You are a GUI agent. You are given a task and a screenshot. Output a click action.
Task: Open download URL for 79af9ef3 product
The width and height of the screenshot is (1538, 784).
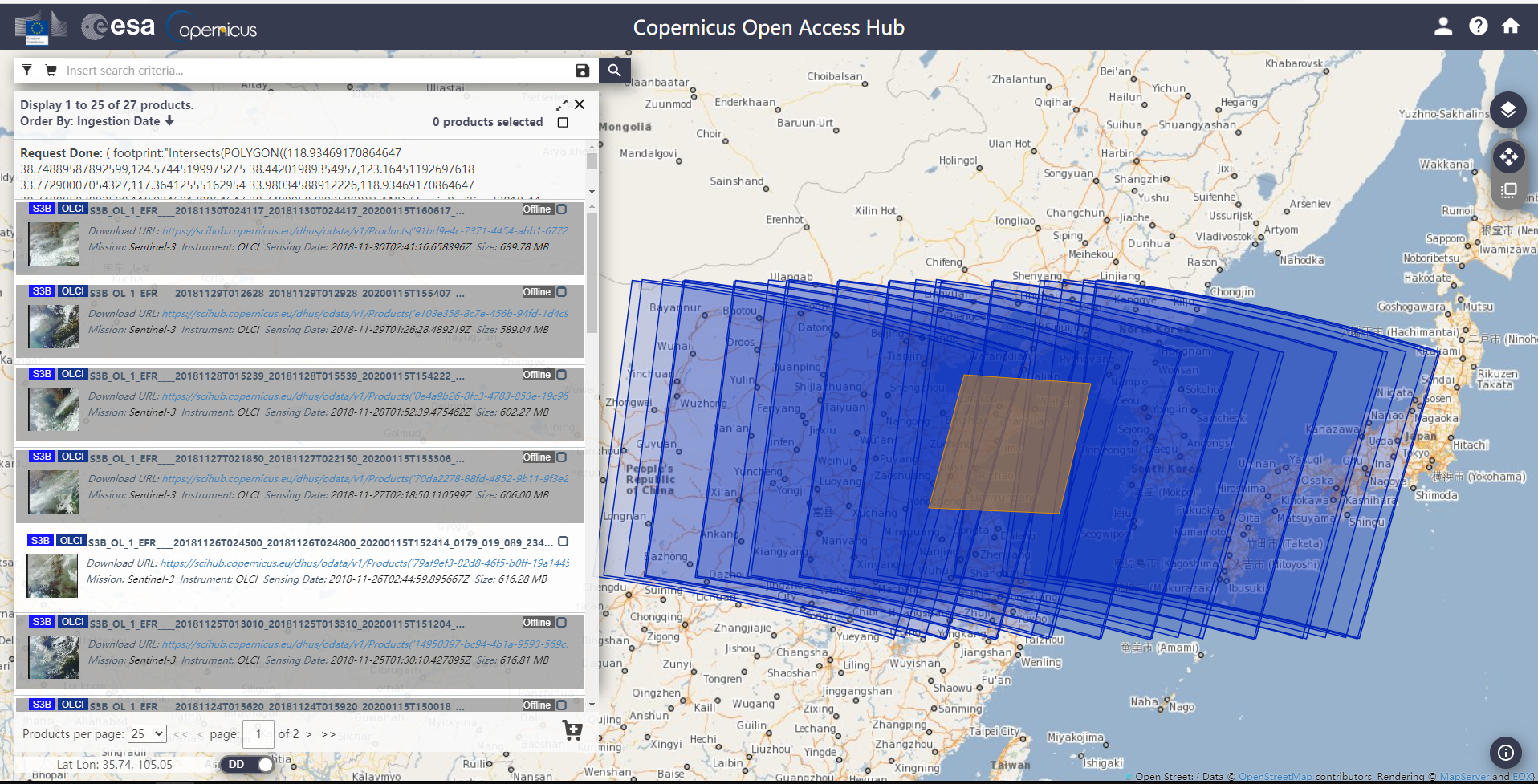point(364,563)
